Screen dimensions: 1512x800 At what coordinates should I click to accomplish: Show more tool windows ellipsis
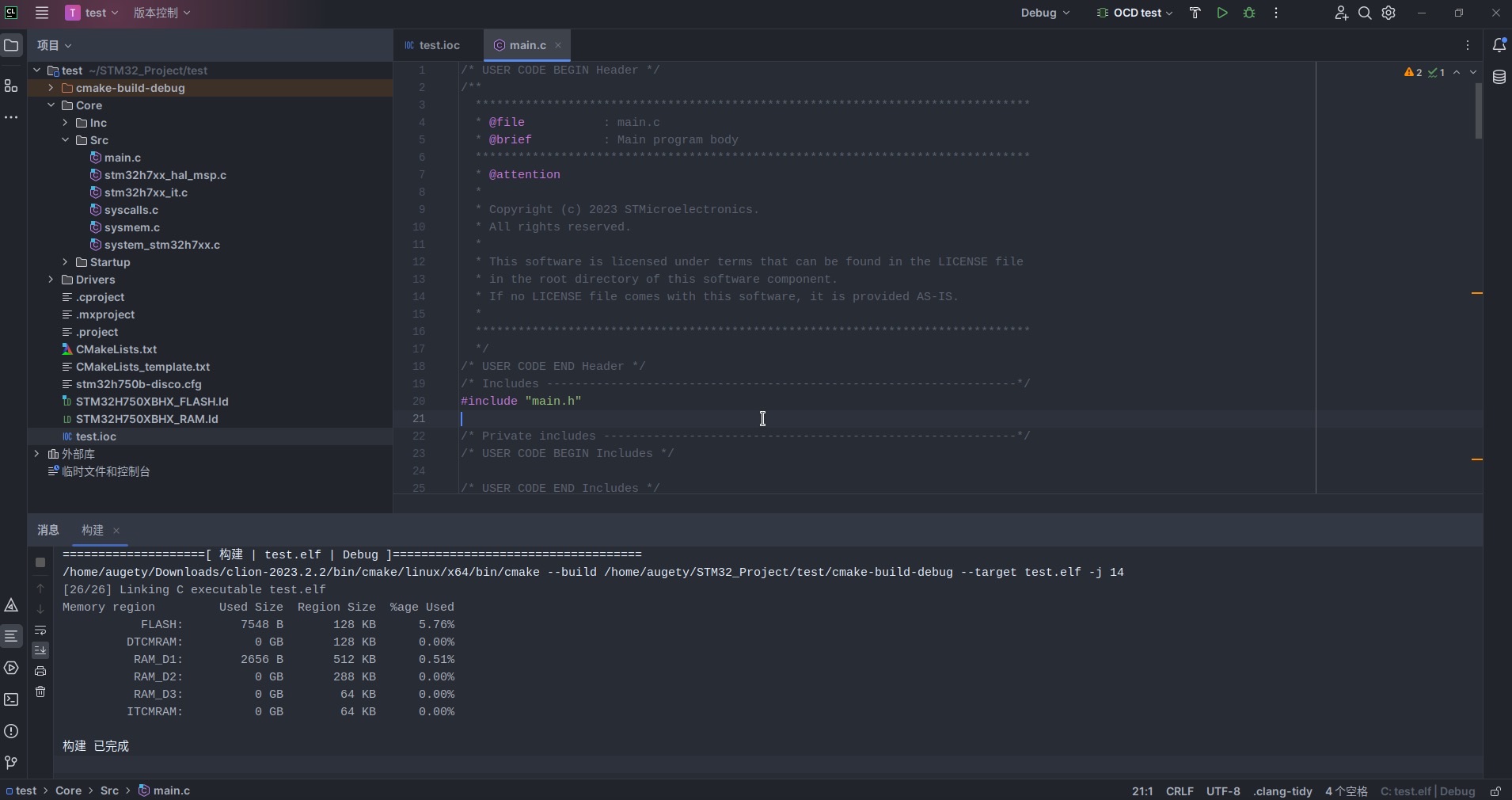click(11, 117)
